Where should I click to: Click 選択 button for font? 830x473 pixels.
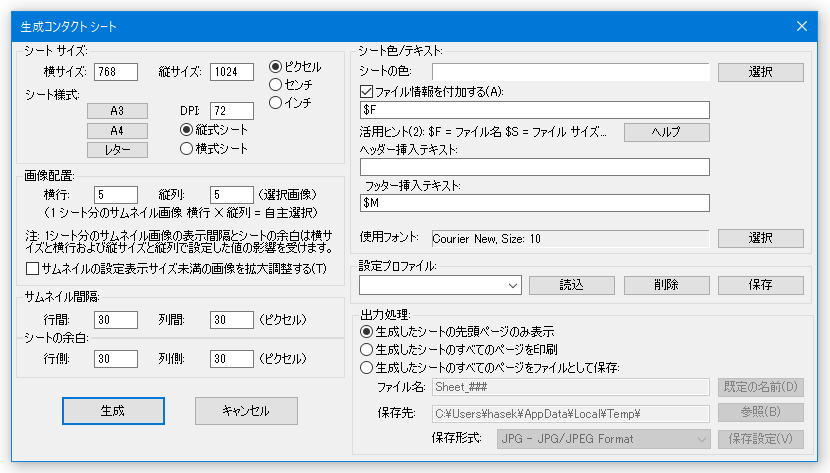click(x=761, y=238)
